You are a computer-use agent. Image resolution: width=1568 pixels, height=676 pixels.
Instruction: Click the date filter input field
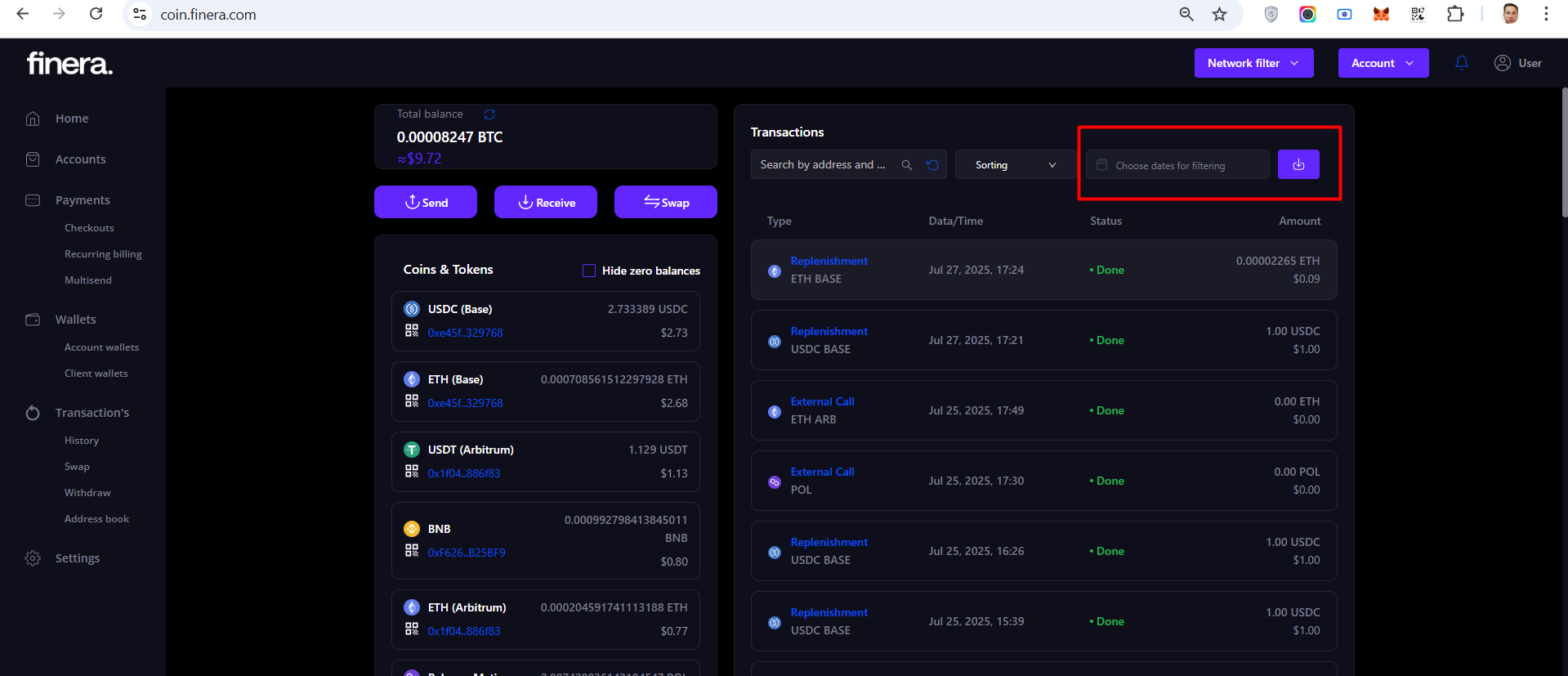point(1177,165)
